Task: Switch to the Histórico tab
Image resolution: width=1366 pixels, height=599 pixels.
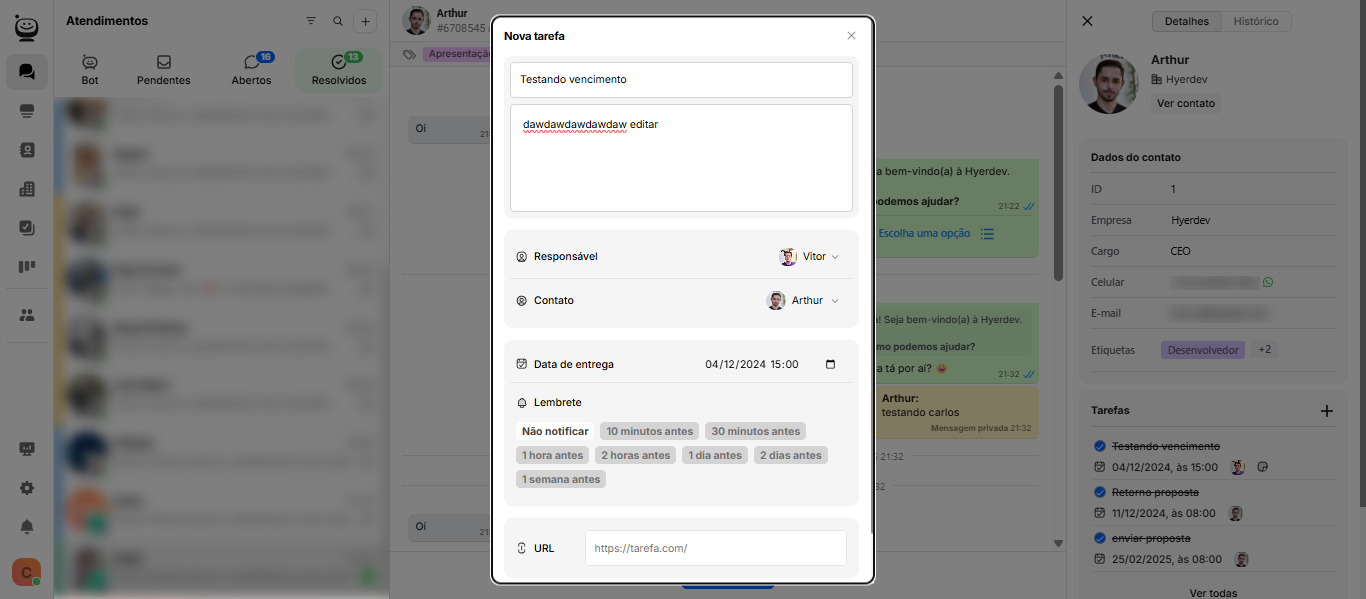Action: tap(1255, 21)
